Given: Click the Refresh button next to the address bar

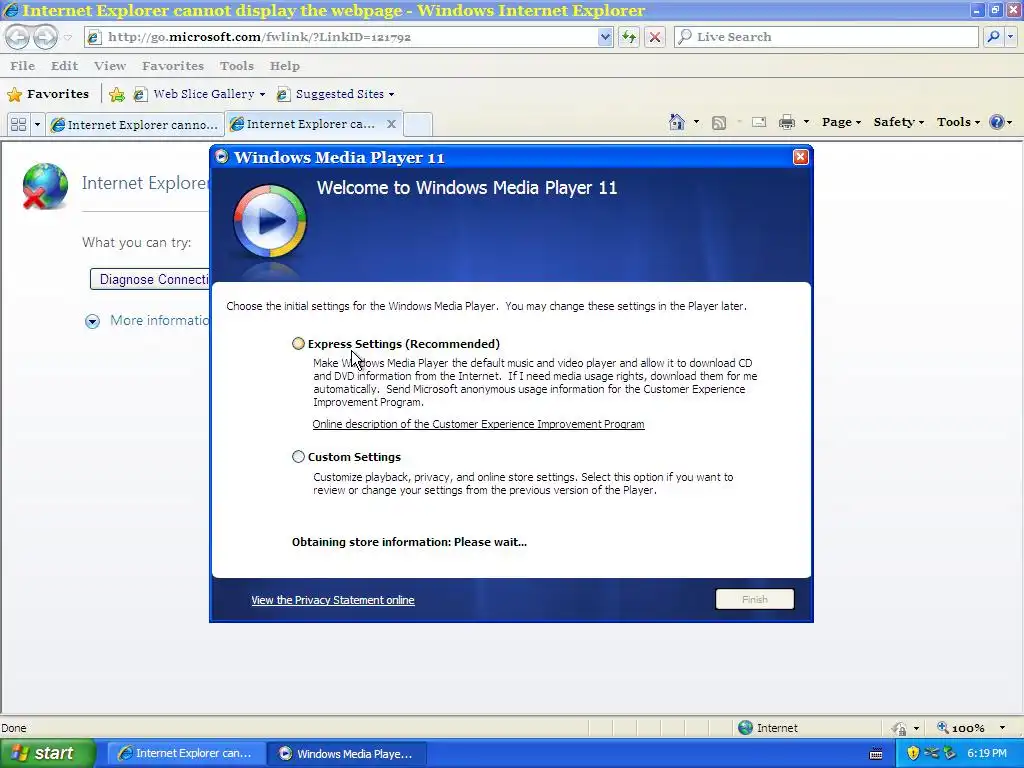Looking at the screenshot, I should (x=629, y=37).
